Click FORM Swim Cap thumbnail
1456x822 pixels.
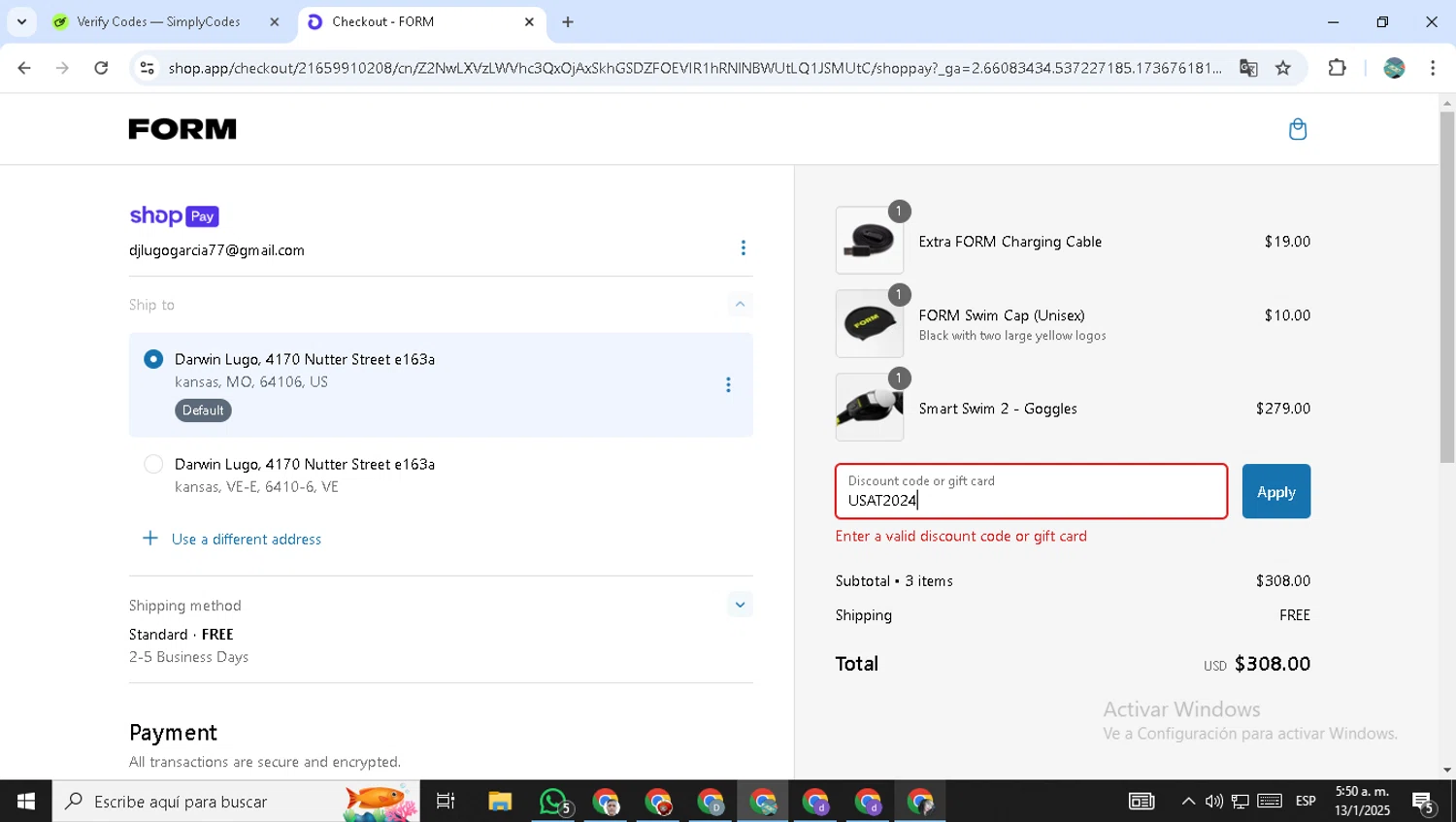[x=869, y=323]
